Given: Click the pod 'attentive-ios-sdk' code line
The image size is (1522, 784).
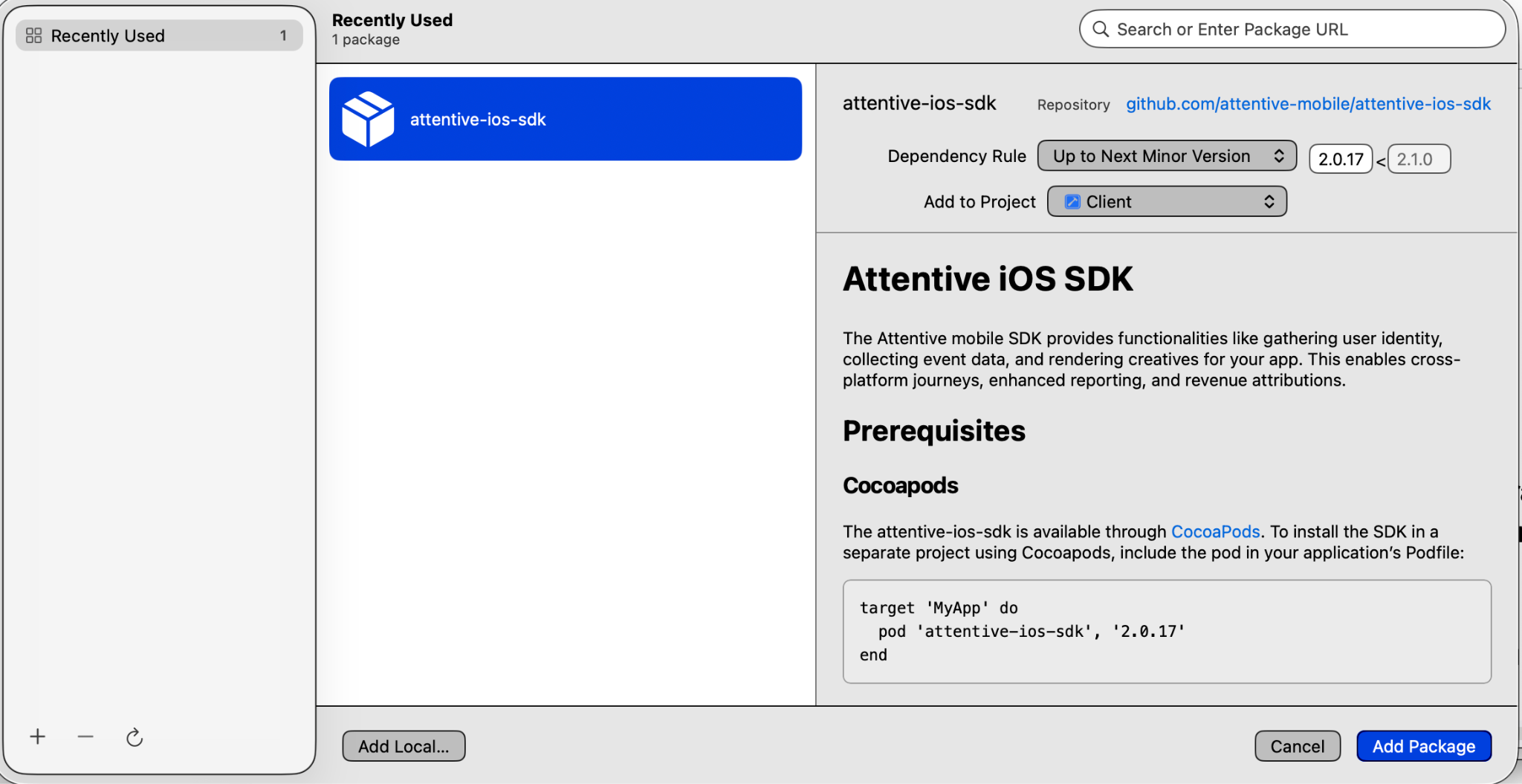Looking at the screenshot, I should click(x=1032, y=631).
